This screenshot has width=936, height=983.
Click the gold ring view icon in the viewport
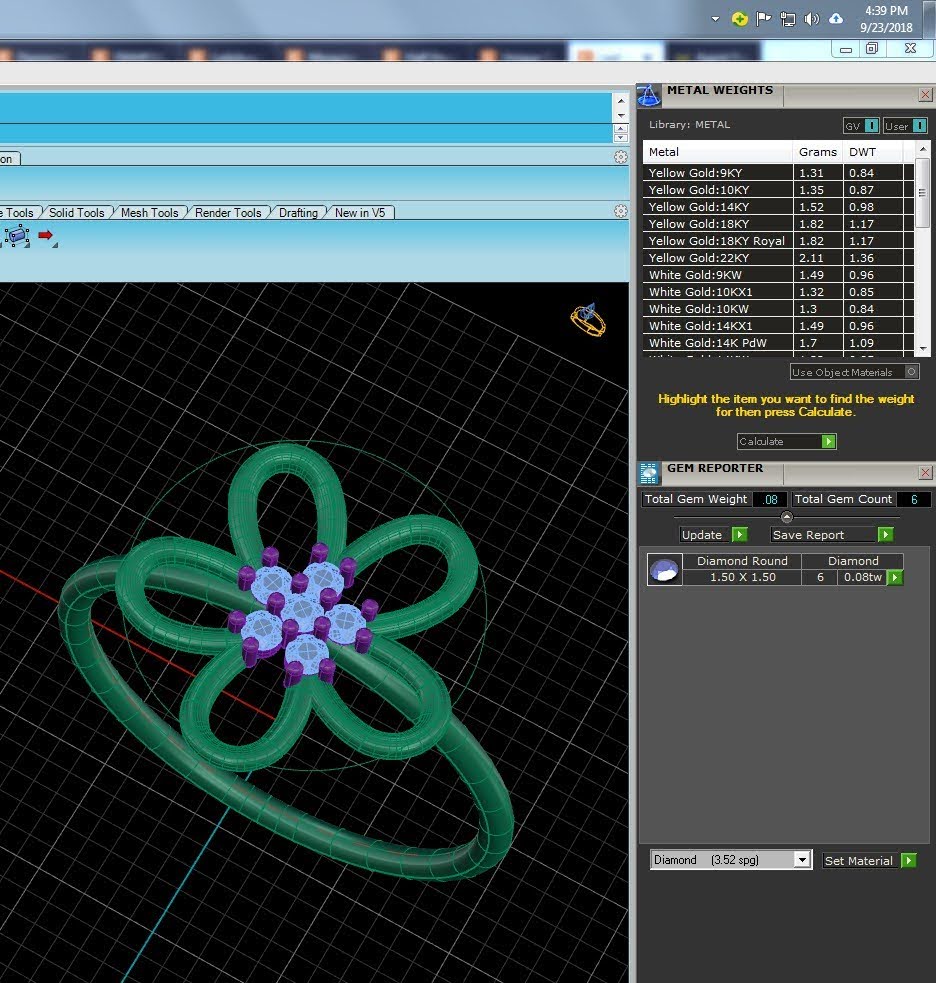(588, 320)
